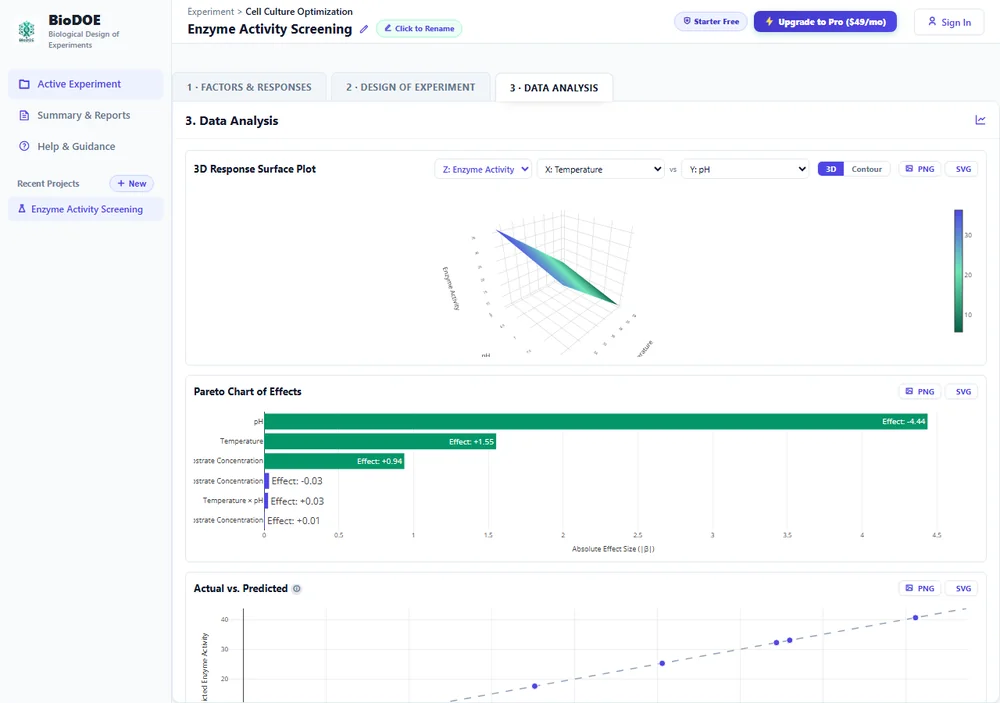Click the Sign In button
This screenshot has height=703, width=1000.
point(949,22)
